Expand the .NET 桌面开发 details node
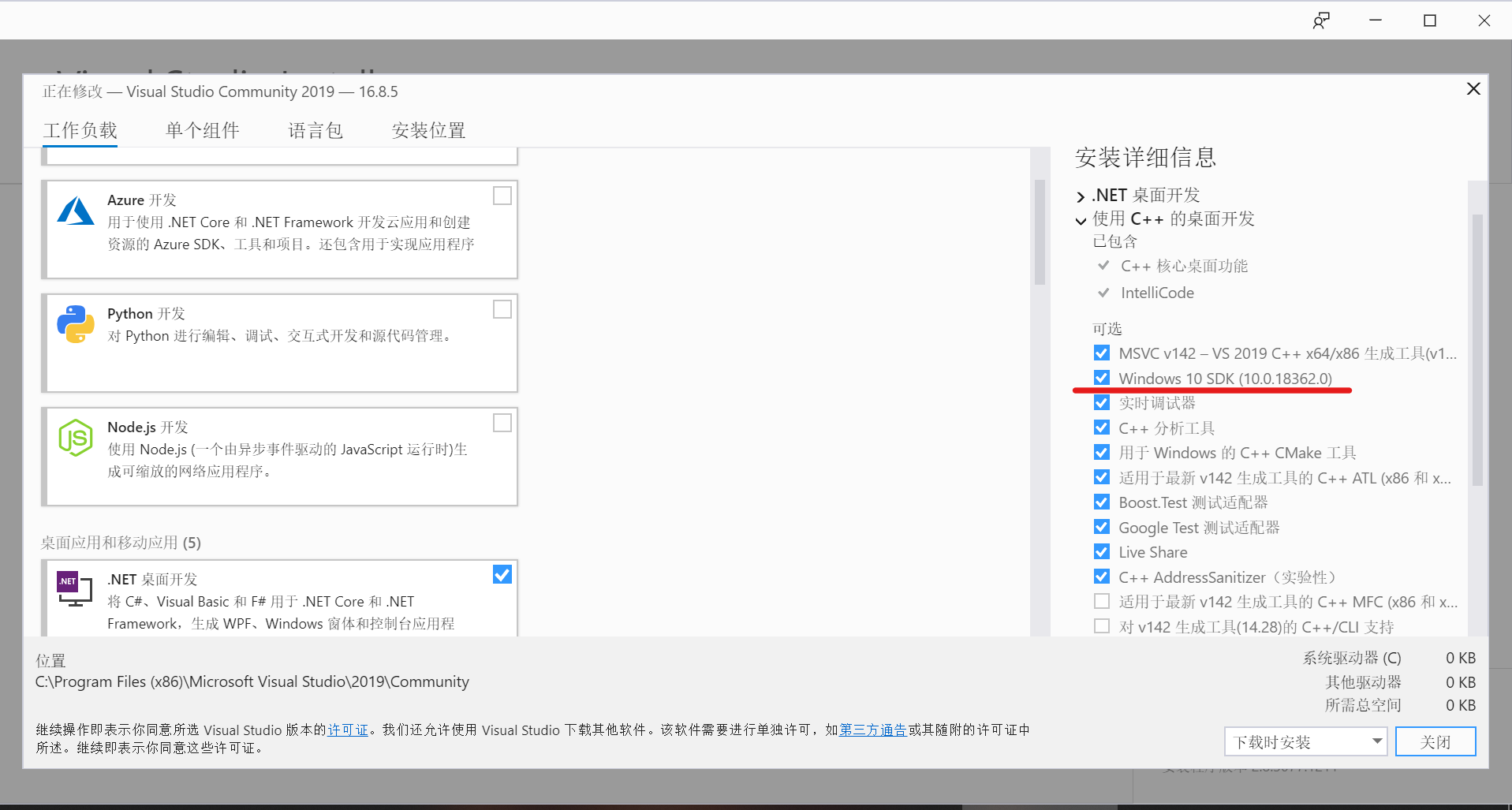The width and height of the screenshot is (1512, 810). 1081,196
